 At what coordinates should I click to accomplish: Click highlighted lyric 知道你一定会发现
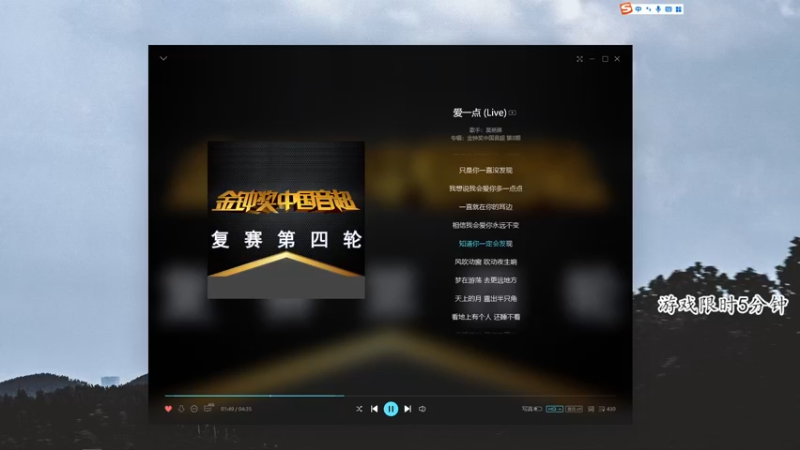(x=486, y=244)
